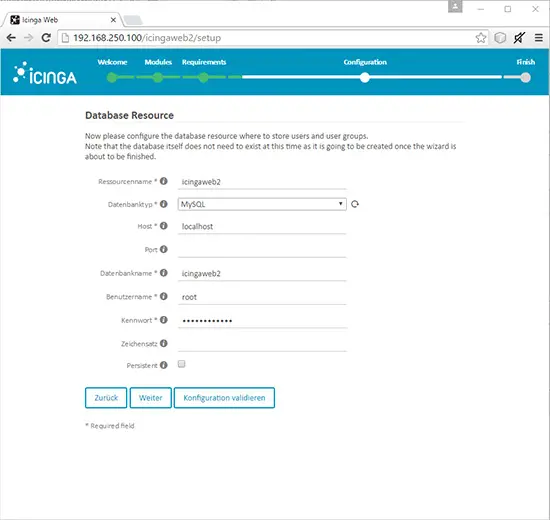Go to the Welcome wizard step
This screenshot has width=550, height=520.
(112, 62)
